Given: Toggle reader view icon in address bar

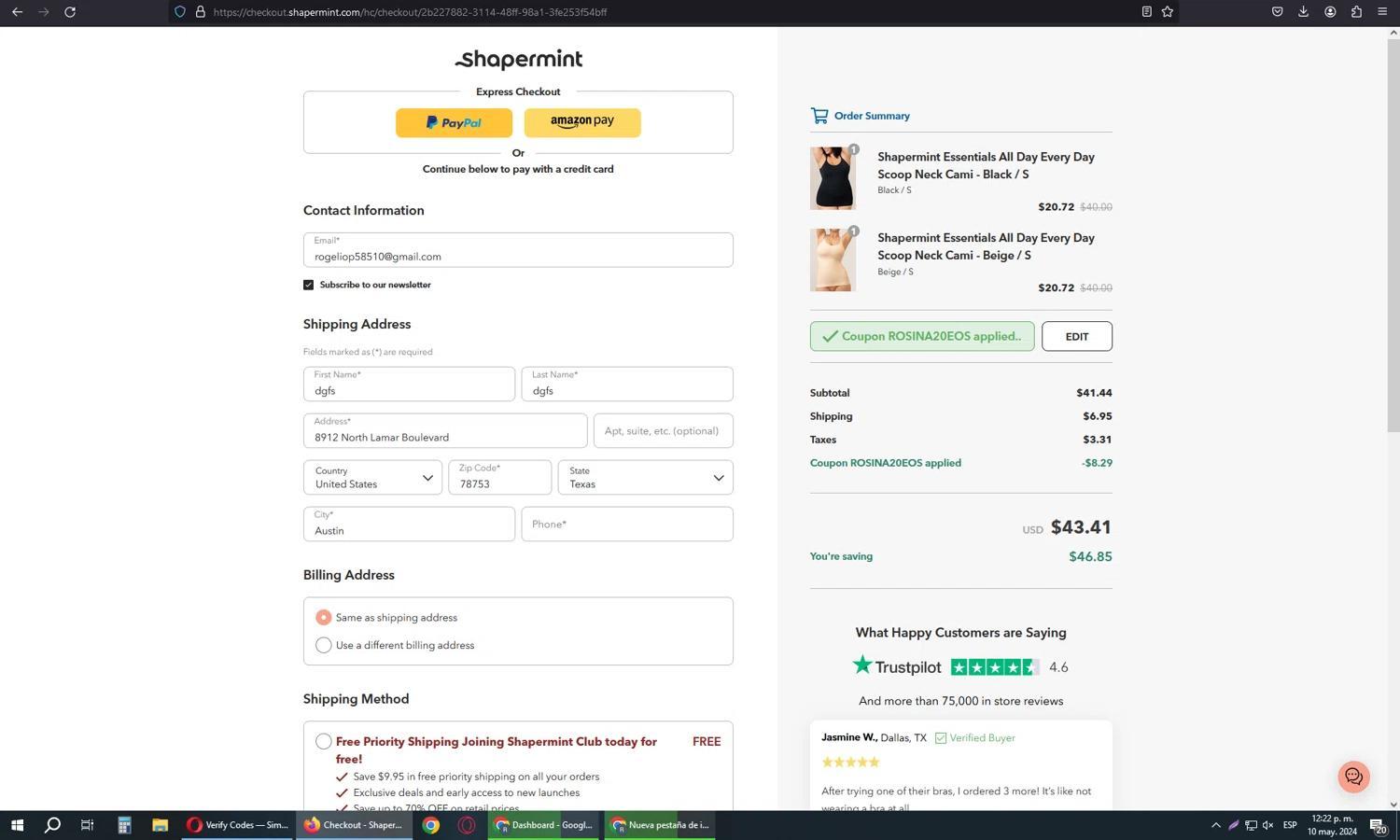Looking at the screenshot, I should click(x=1146, y=12).
